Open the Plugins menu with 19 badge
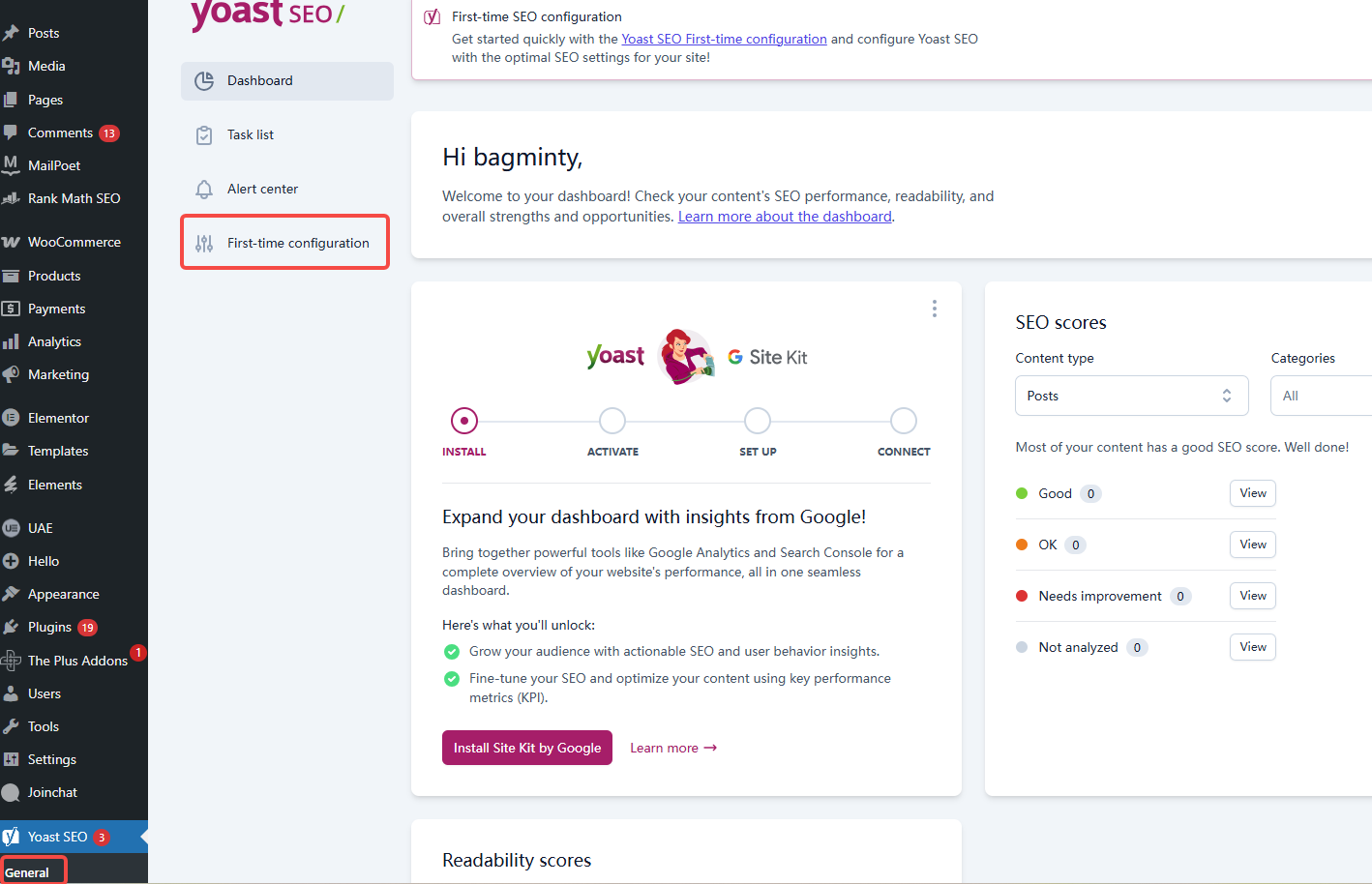The width and height of the screenshot is (1372, 884). click(x=46, y=627)
